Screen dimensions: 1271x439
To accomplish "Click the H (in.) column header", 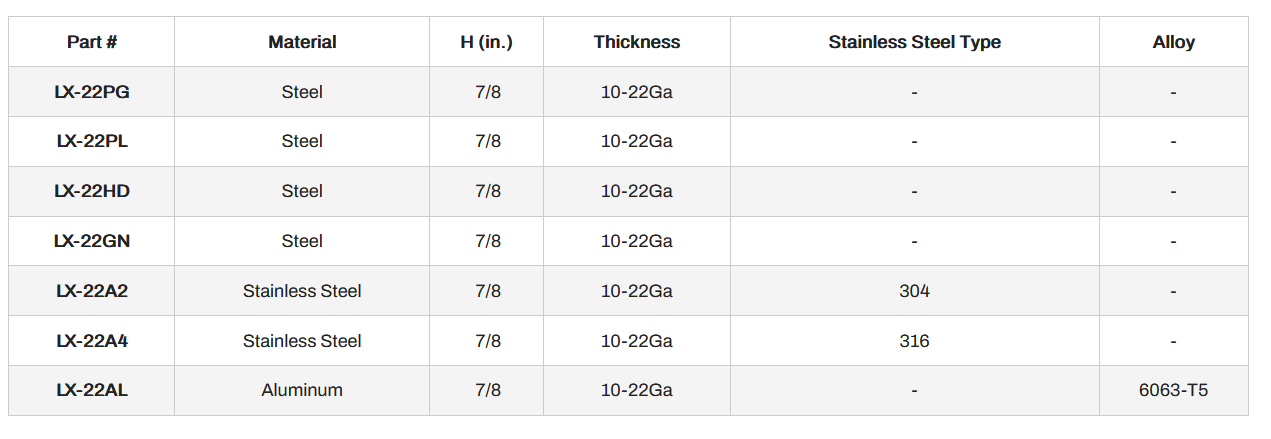I will coord(487,42).
